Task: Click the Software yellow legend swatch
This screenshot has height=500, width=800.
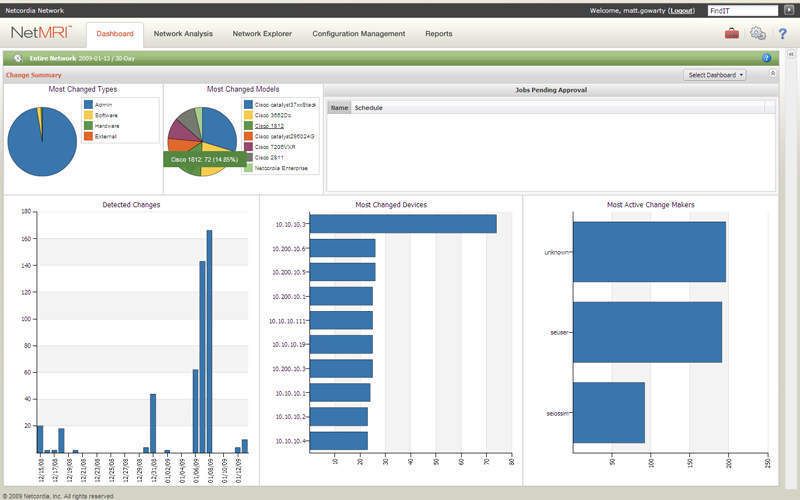Action: point(88,115)
